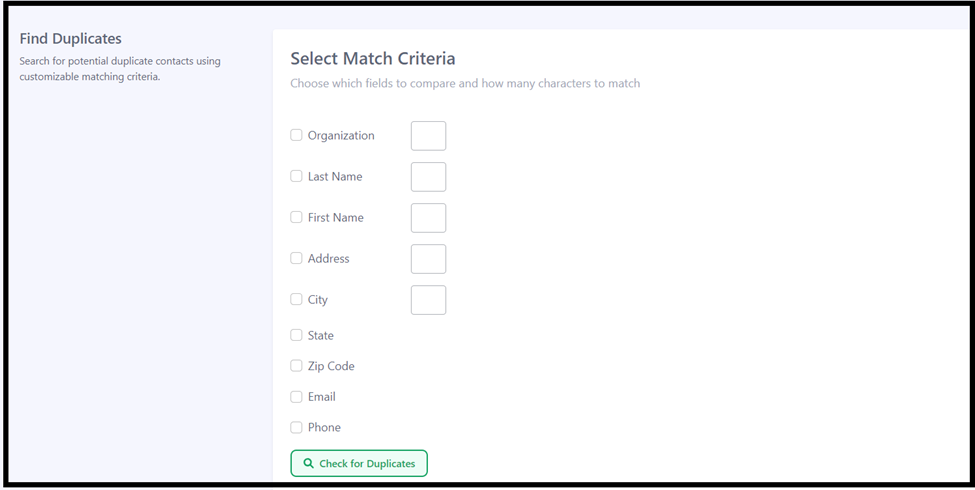Click the Select Match Criteria heading
The width and height of the screenshot is (975, 490).
[372, 58]
